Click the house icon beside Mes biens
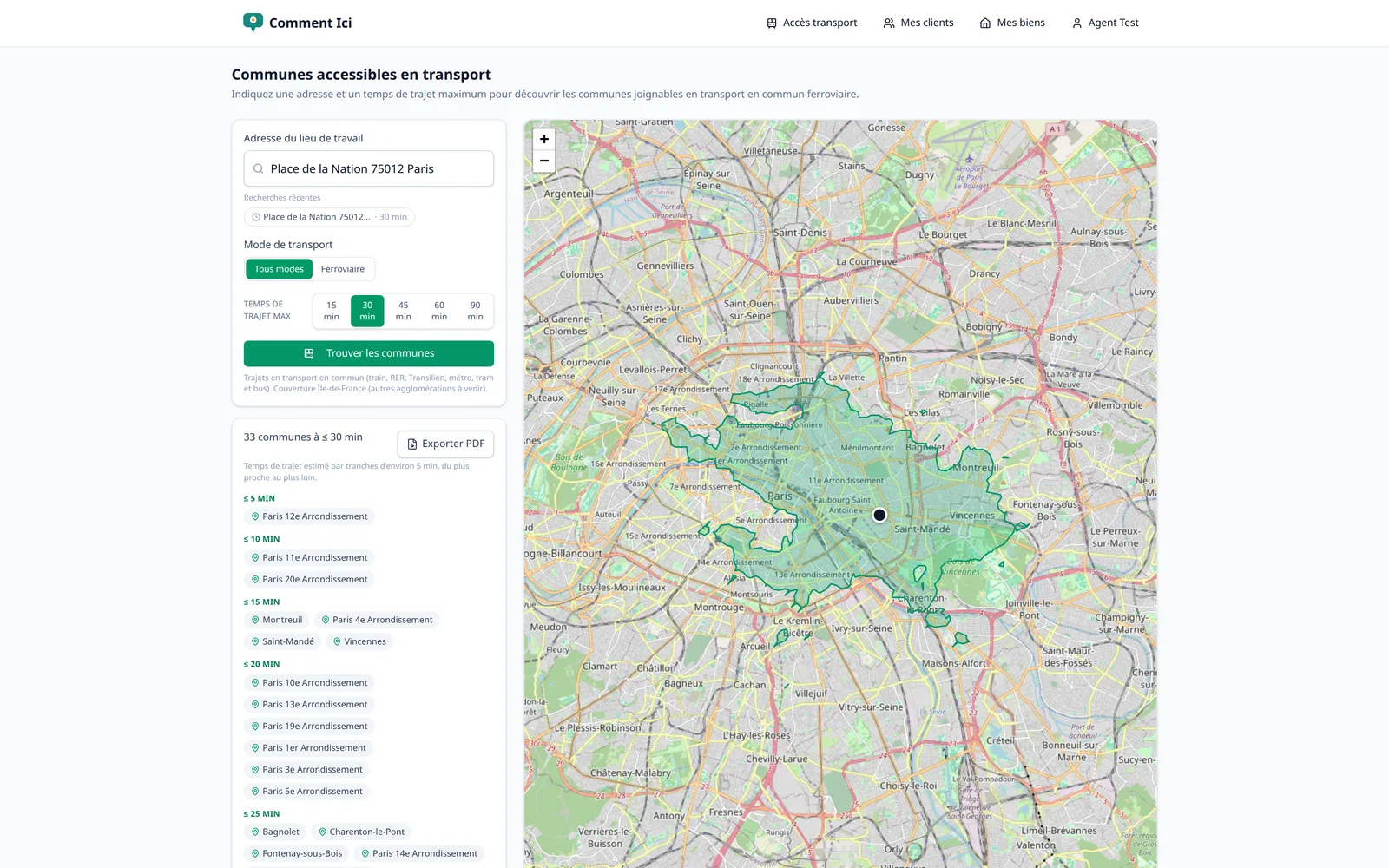 (985, 23)
